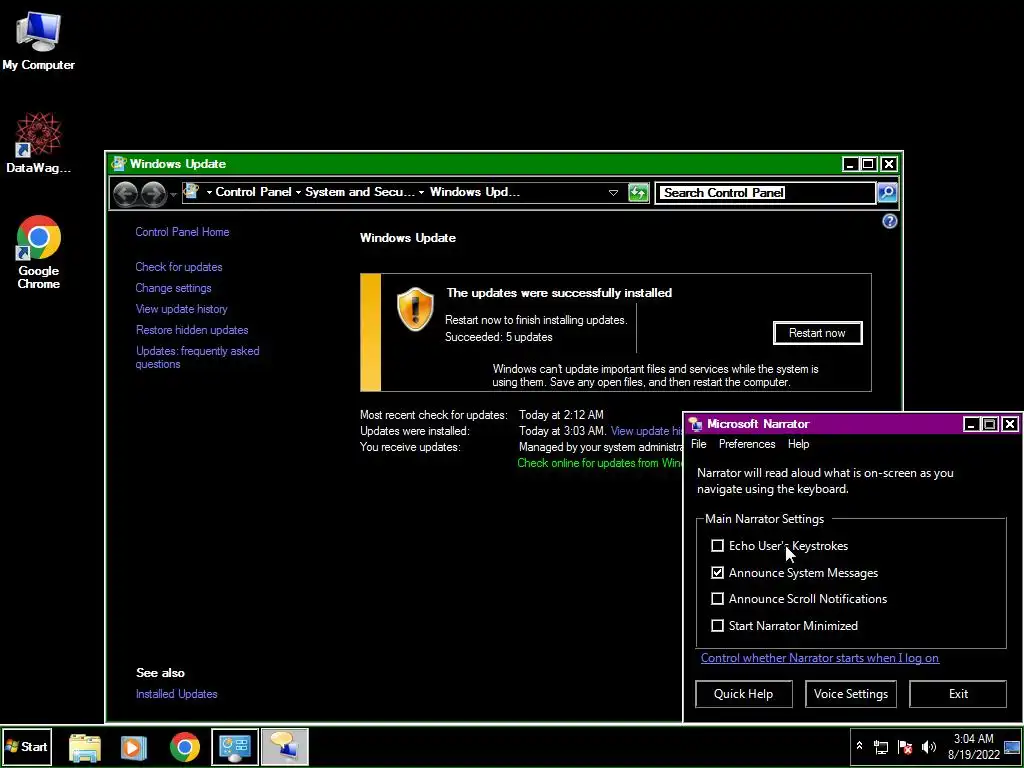The image size is (1024, 768).
Task: Click Restore hidden updates link
Action: 192,330
